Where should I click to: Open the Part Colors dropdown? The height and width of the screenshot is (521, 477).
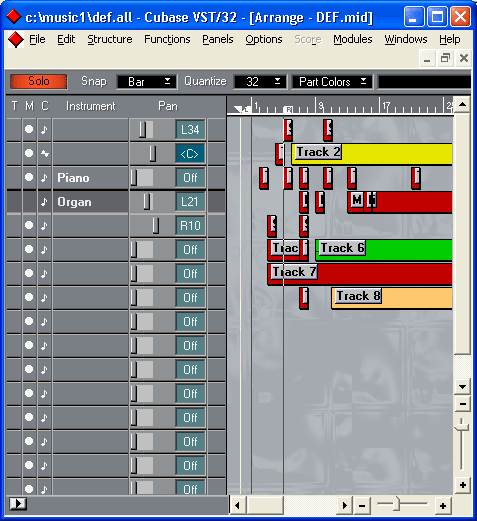332,82
